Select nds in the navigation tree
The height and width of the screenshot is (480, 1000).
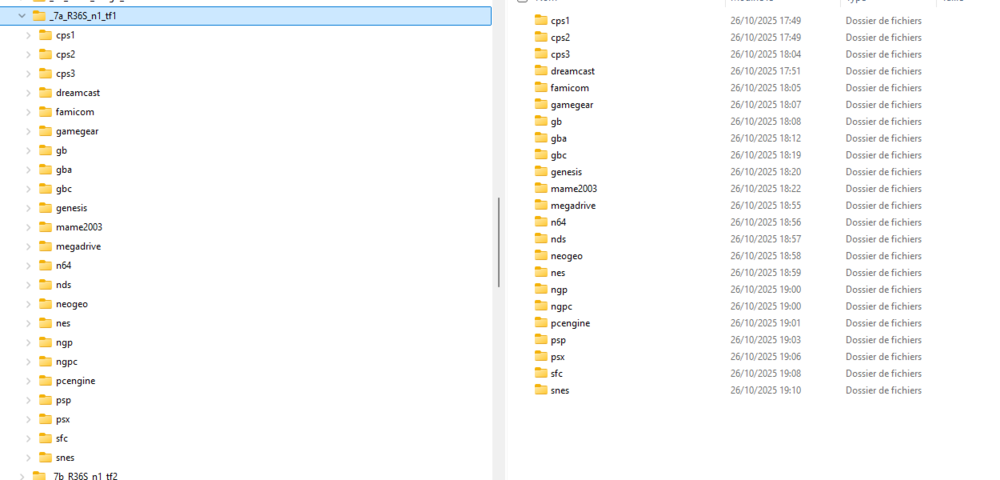coord(64,285)
